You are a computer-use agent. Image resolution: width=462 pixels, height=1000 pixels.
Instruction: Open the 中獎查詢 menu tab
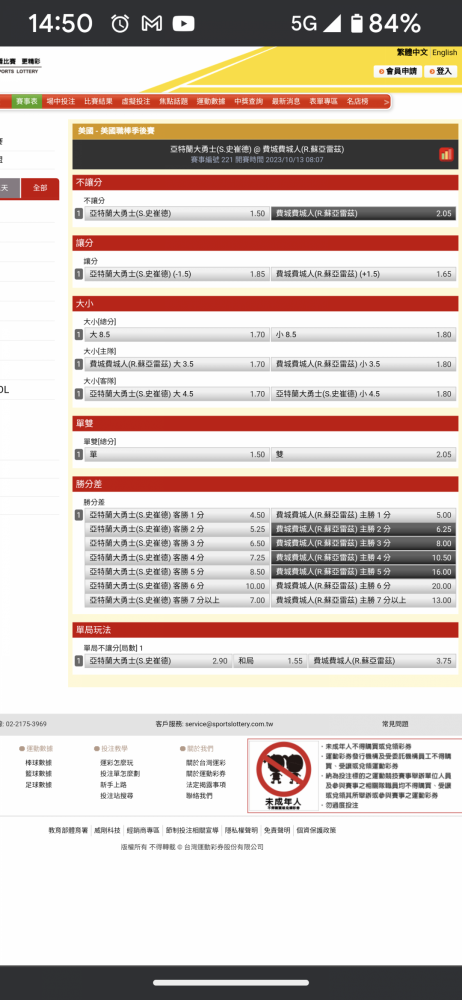pyautogui.click(x=248, y=101)
